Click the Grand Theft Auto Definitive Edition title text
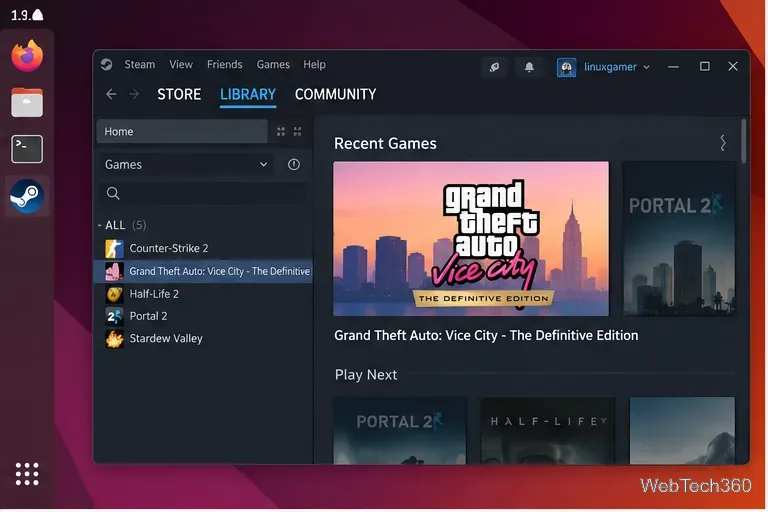The height and width of the screenshot is (512, 768). point(486,336)
